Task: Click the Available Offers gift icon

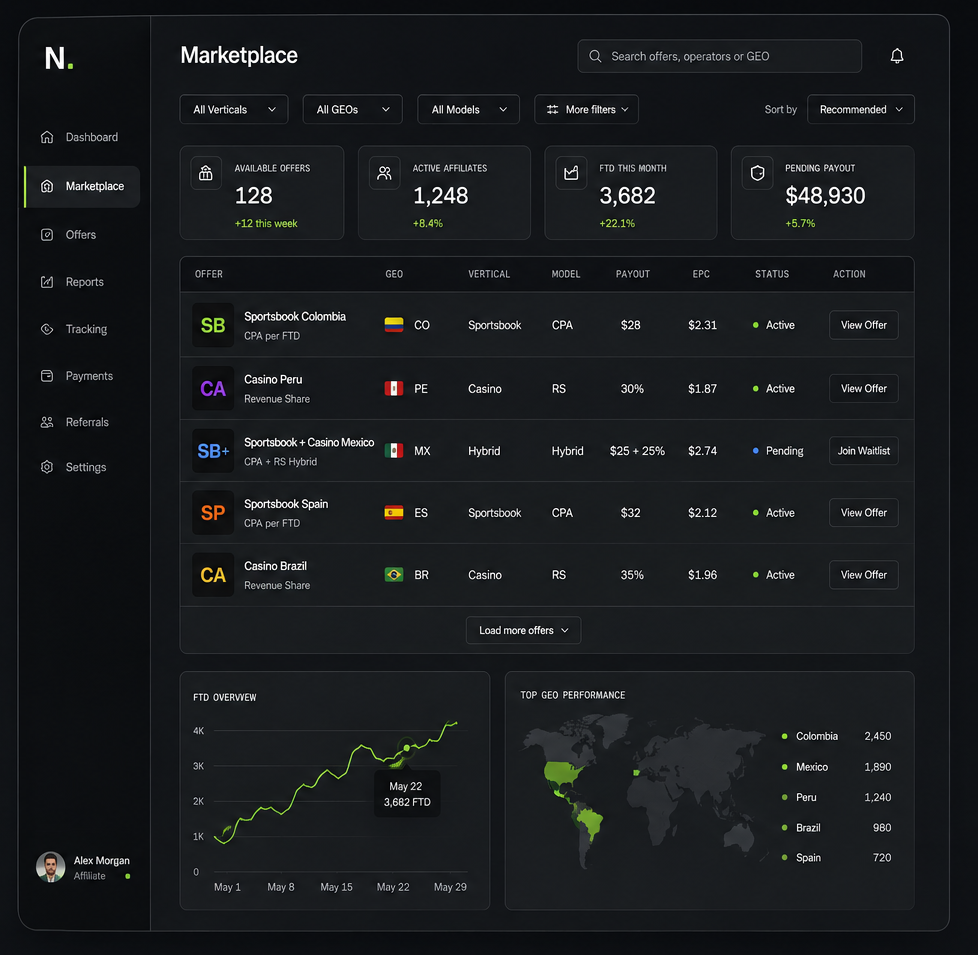Action: pyautogui.click(x=206, y=173)
